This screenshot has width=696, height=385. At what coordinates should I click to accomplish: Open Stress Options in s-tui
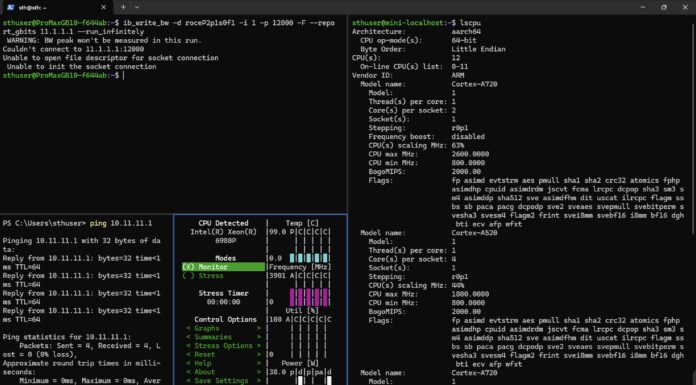[223, 345]
